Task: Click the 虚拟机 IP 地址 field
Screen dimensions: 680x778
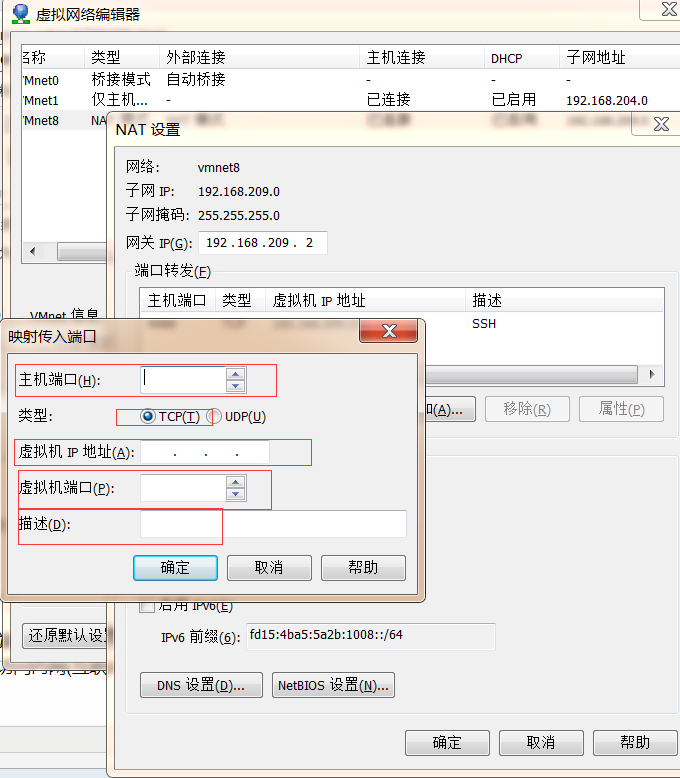Action: [205, 453]
